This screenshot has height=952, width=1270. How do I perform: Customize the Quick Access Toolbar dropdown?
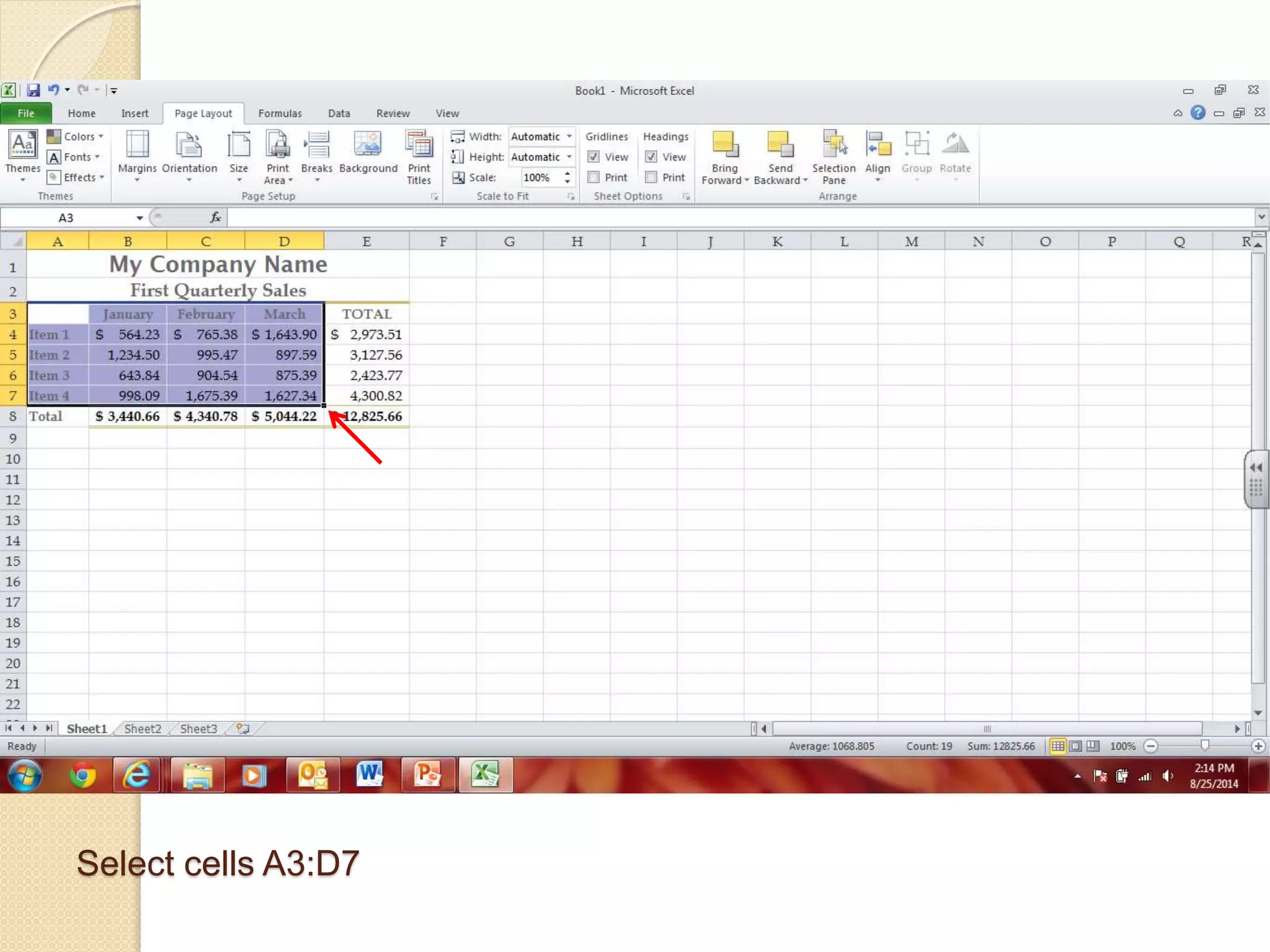click(x=113, y=90)
